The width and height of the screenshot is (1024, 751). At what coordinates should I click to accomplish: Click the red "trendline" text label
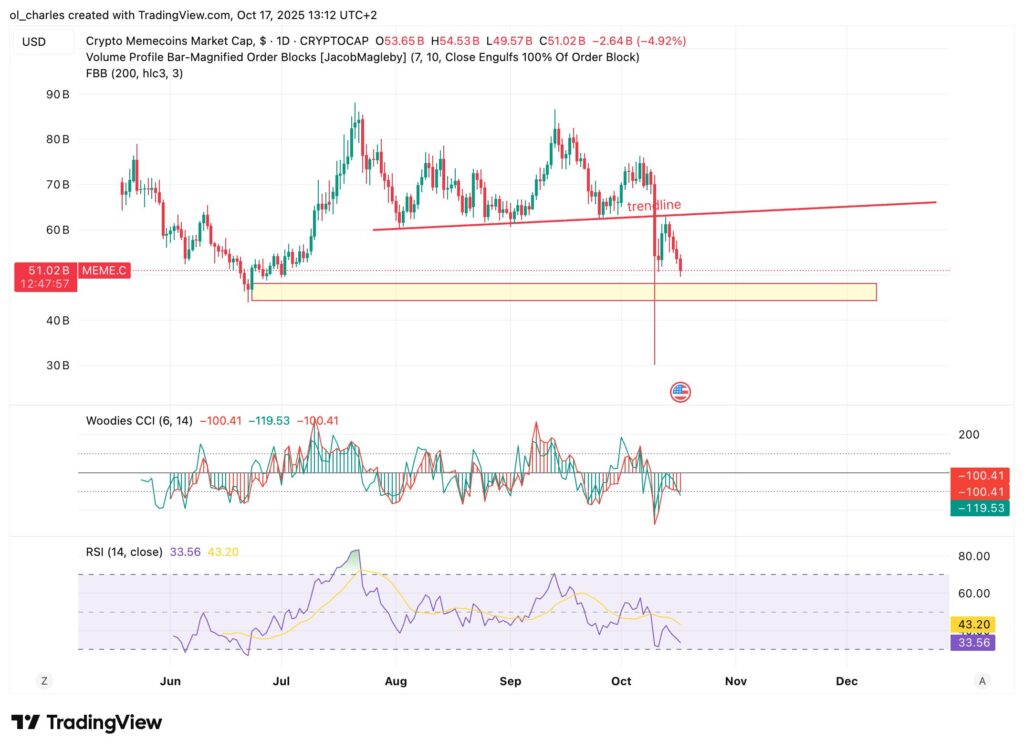[x=653, y=205]
